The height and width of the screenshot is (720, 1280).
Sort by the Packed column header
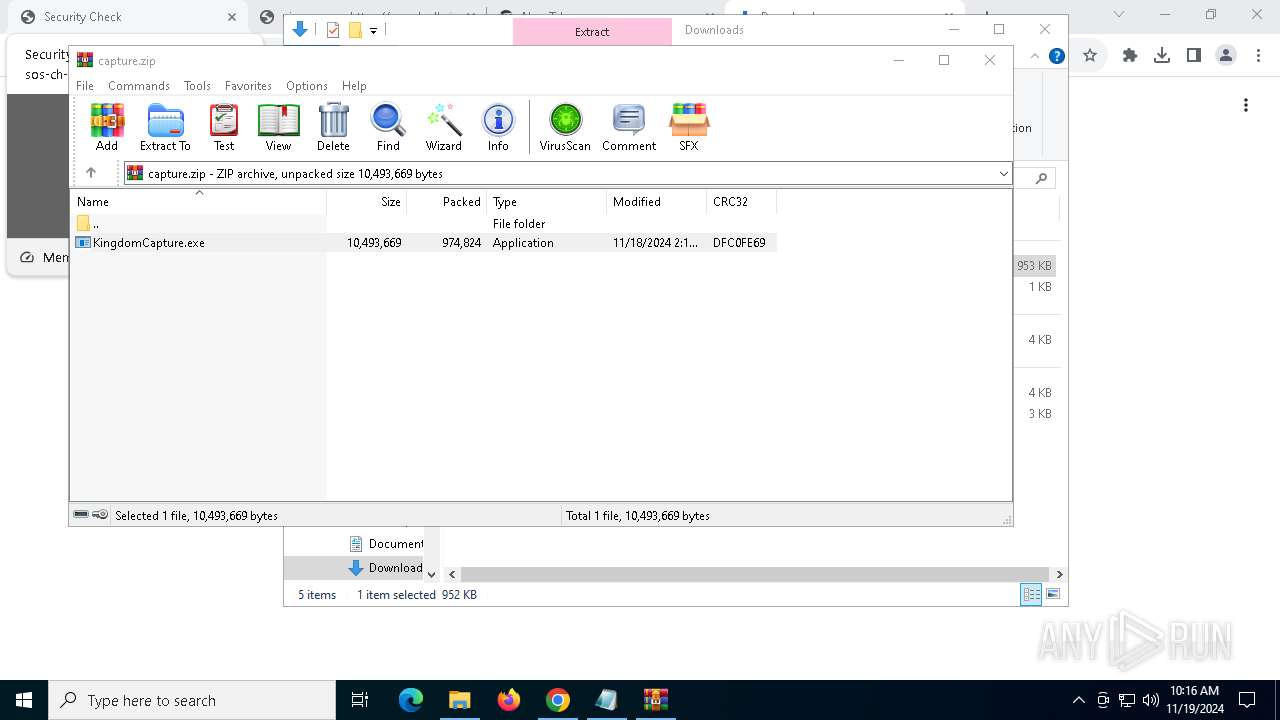tap(447, 202)
